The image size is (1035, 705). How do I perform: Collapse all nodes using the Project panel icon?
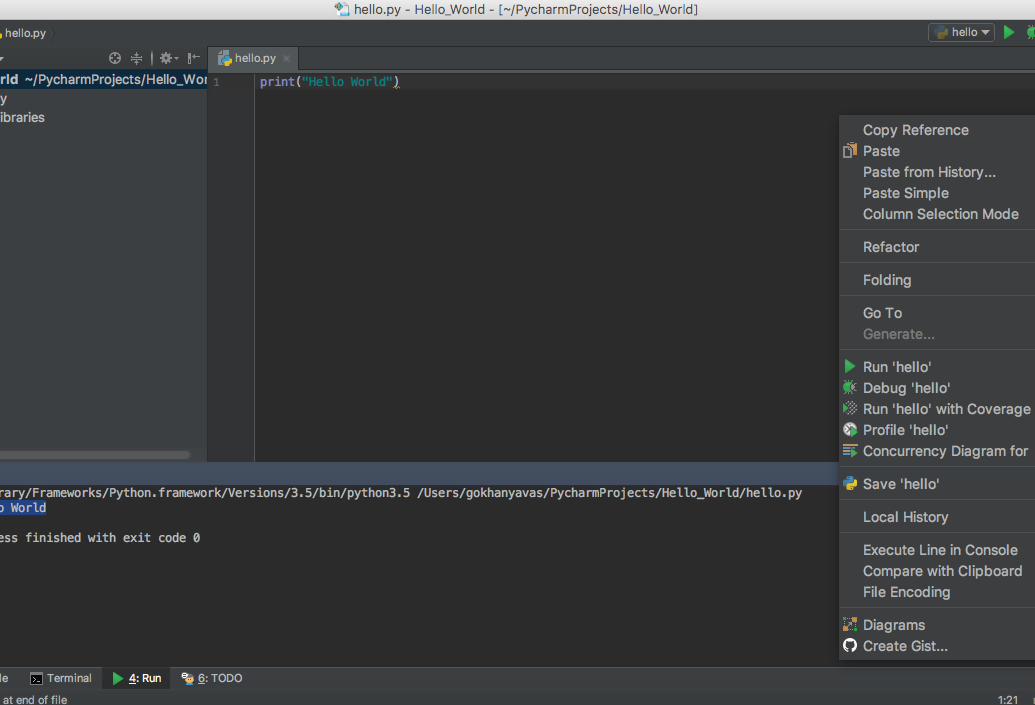pos(136,57)
